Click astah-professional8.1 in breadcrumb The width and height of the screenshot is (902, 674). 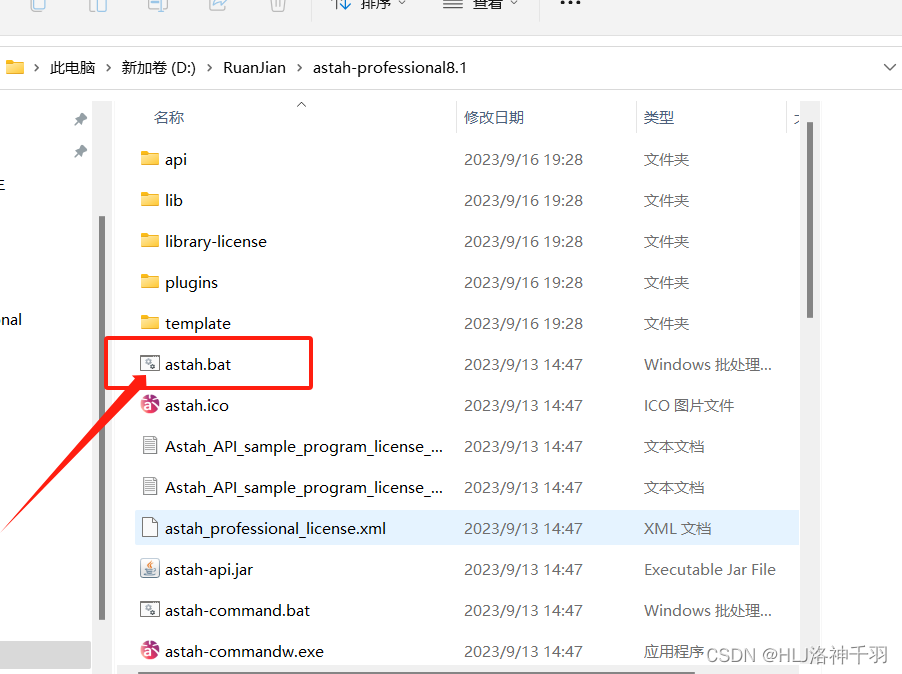[389, 68]
